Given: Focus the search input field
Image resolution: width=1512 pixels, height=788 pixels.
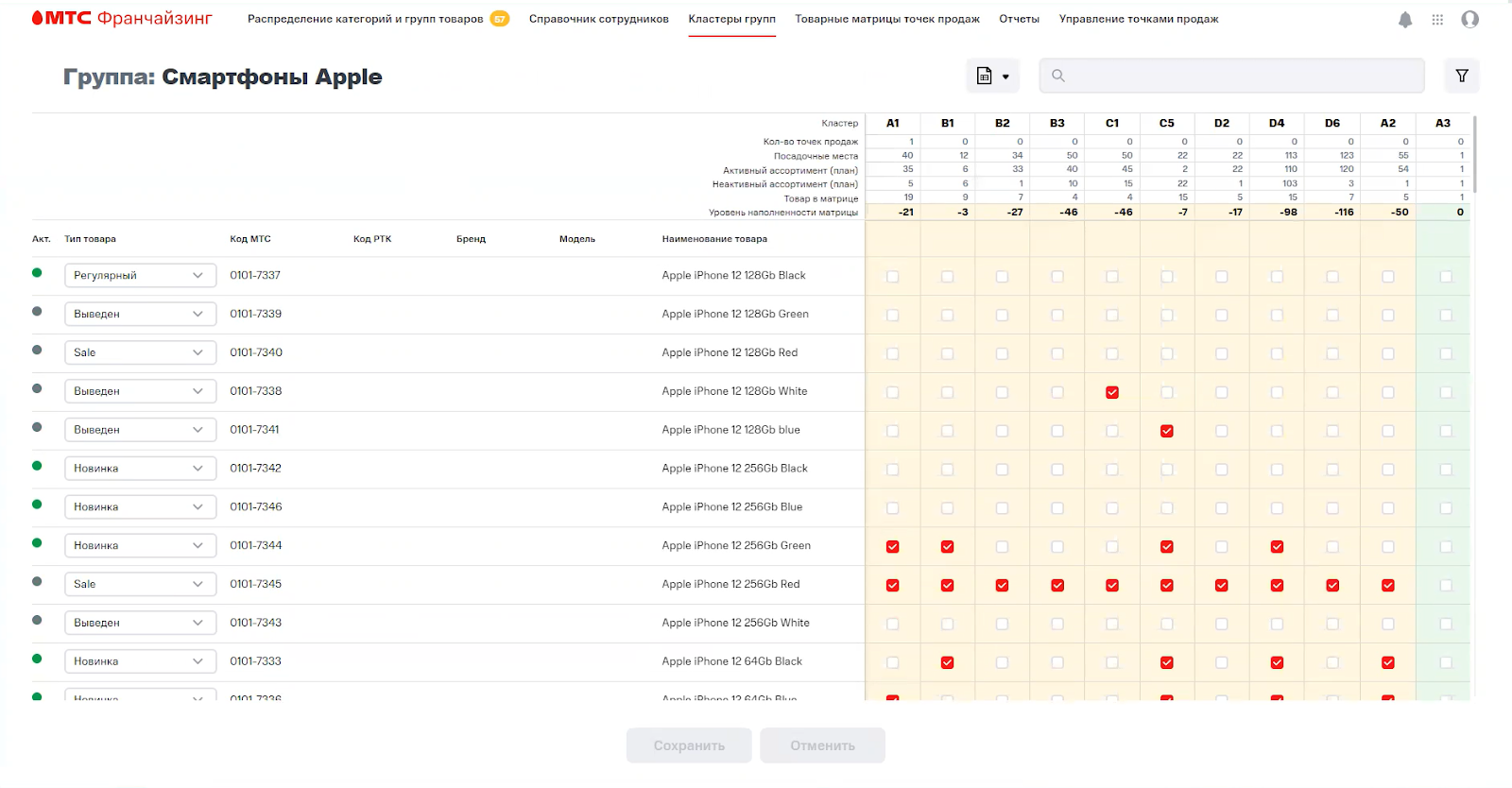Looking at the screenshot, I should point(1231,76).
